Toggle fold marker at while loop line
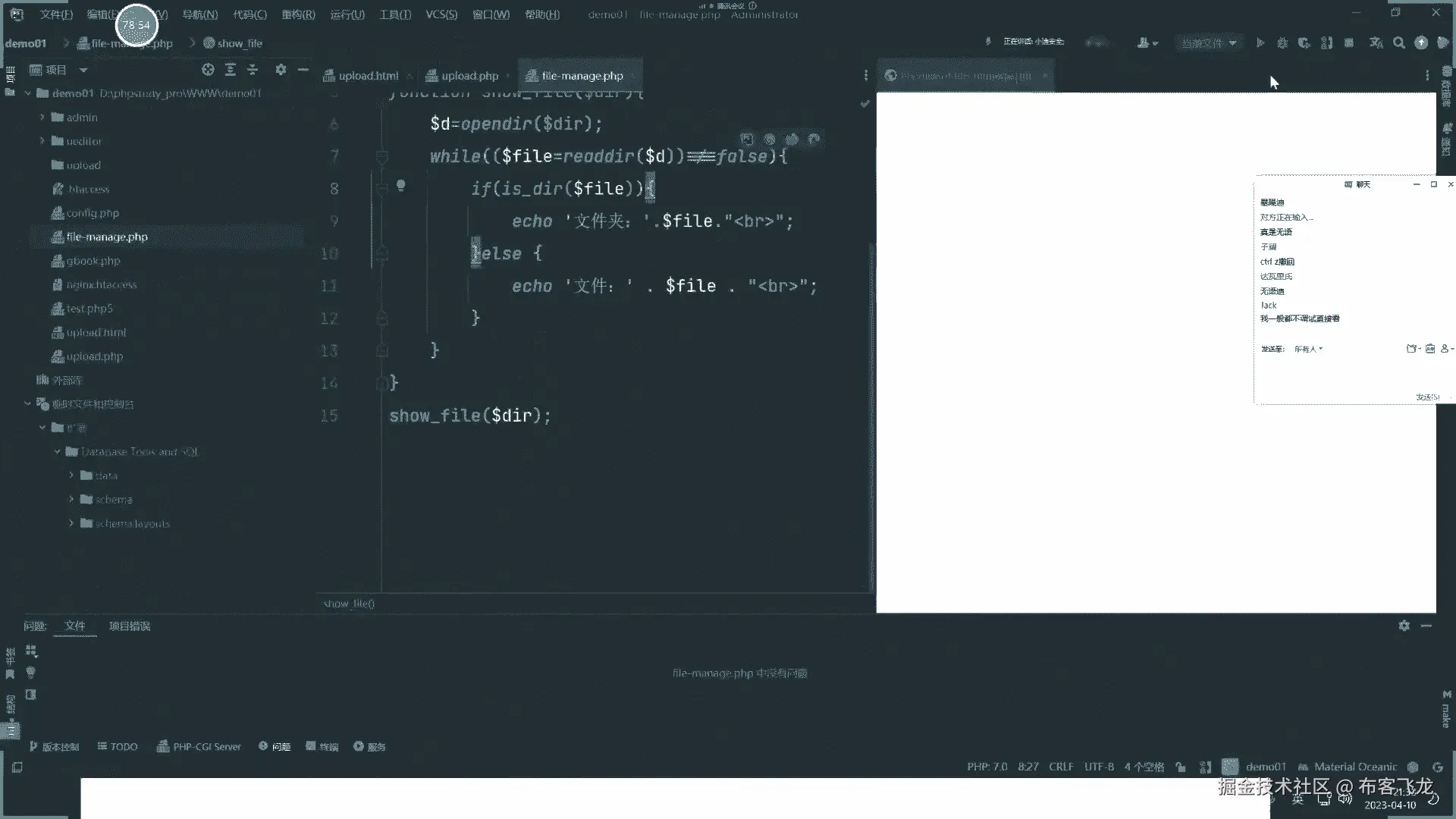1456x819 pixels. tap(382, 157)
